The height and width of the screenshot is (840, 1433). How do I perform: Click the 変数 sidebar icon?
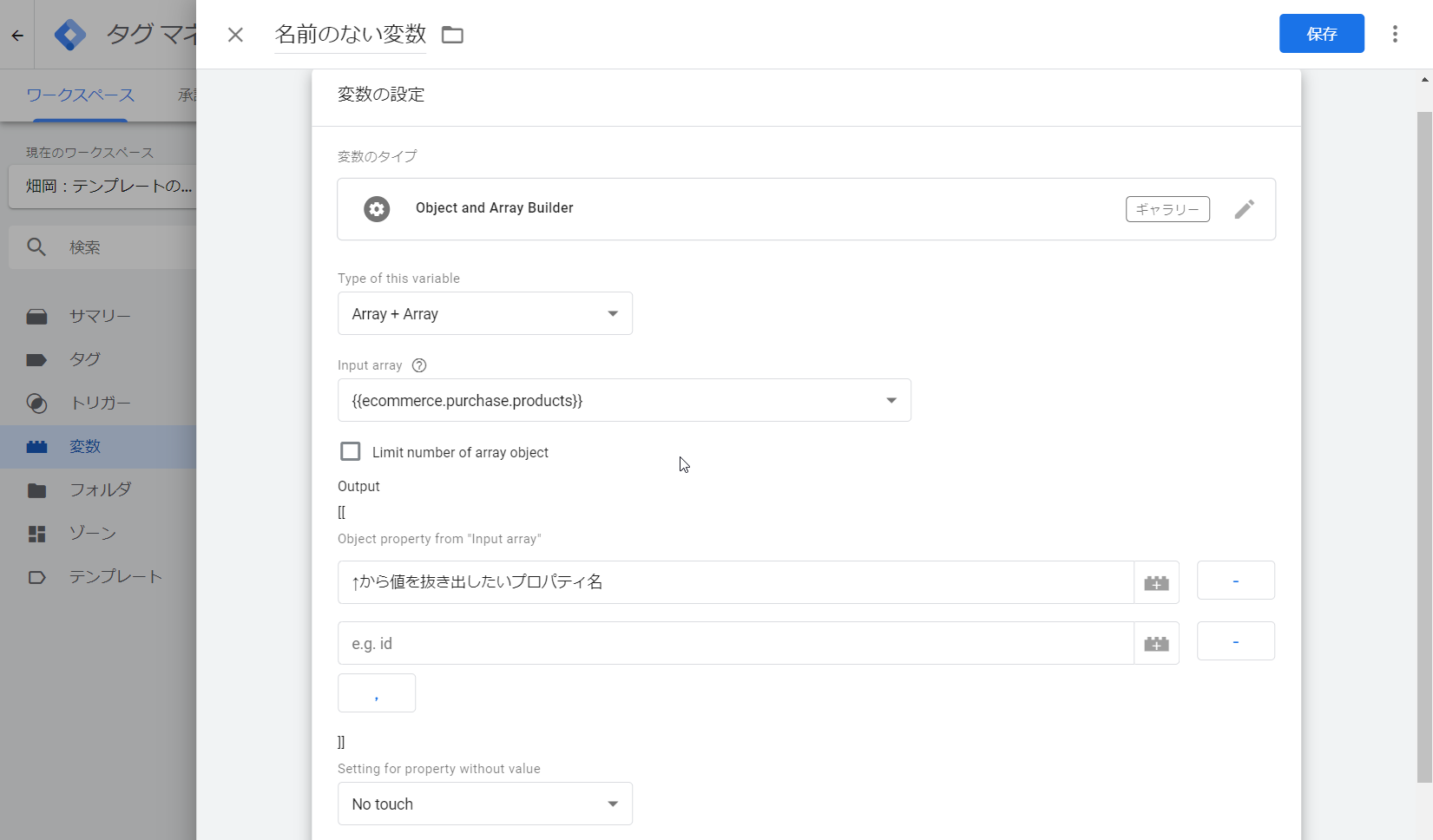[36, 446]
